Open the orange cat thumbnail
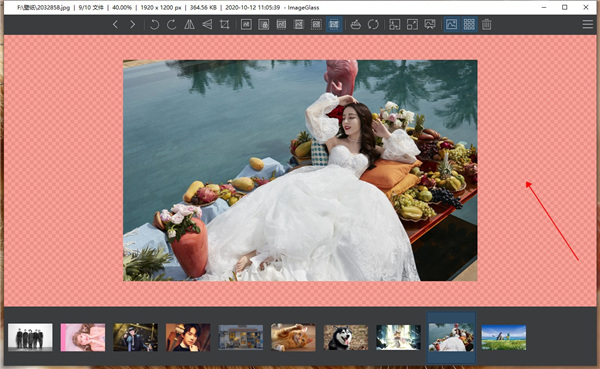 pyautogui.click(x=293, y=337)
